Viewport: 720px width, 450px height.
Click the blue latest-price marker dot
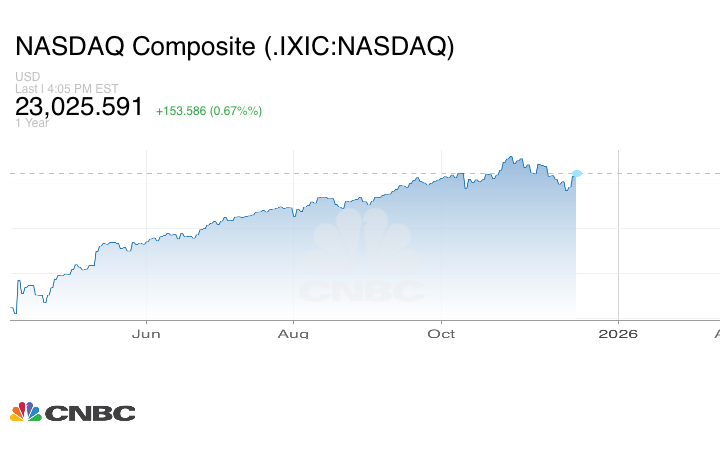click(576, 174)
